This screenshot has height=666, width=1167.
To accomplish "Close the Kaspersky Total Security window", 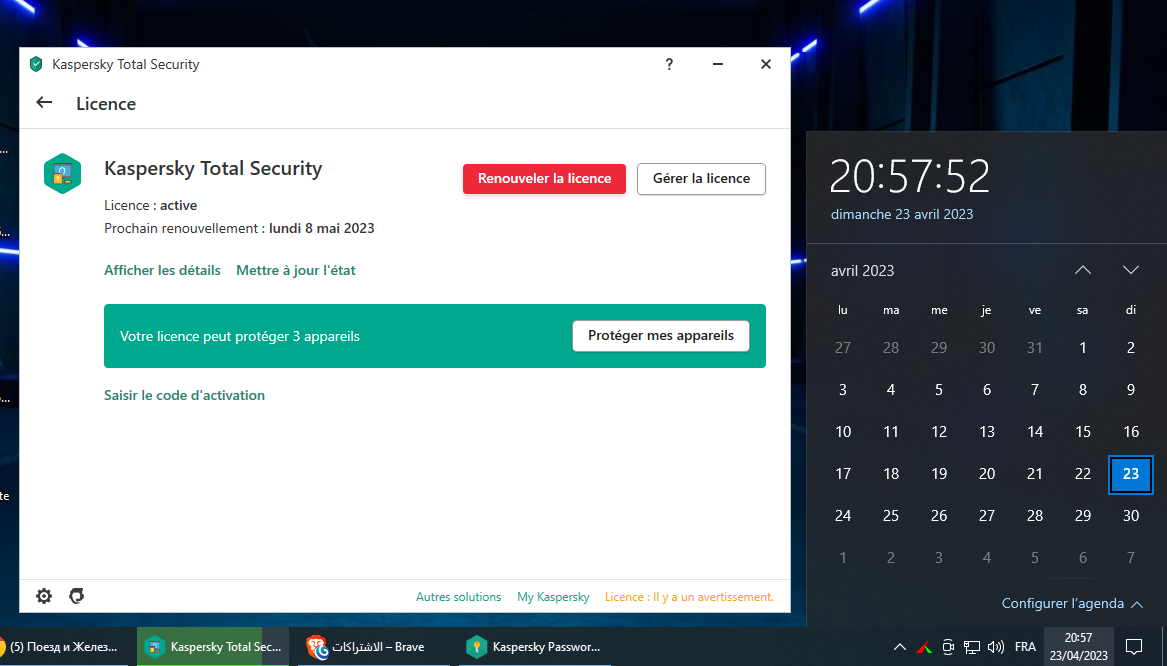I will (765, 64).
